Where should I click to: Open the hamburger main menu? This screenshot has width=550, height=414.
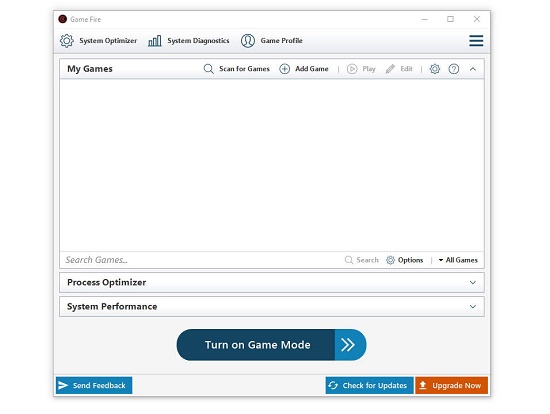coord(476,41)
